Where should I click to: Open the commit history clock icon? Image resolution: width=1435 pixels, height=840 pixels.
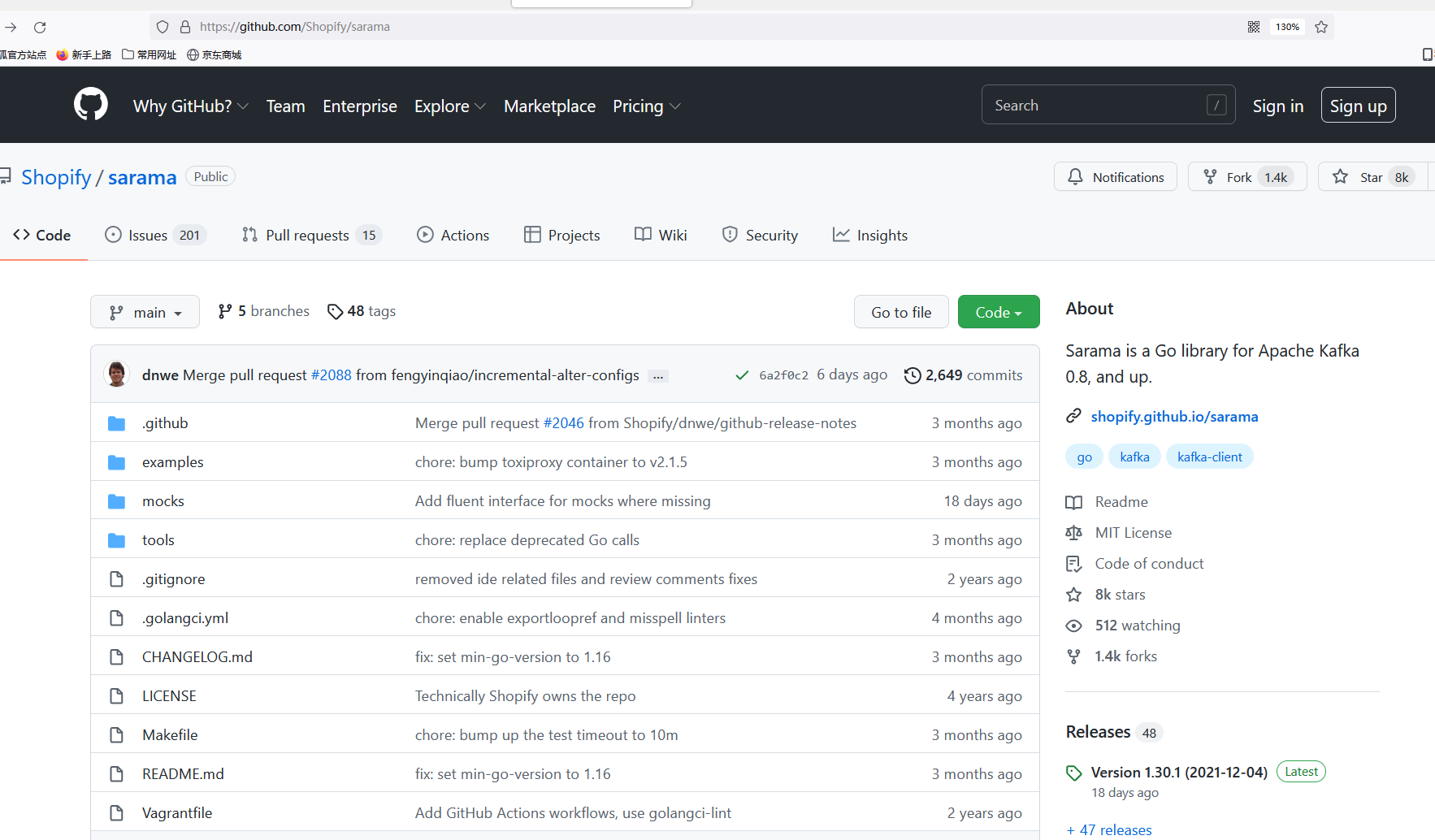(x=913, y=375)
